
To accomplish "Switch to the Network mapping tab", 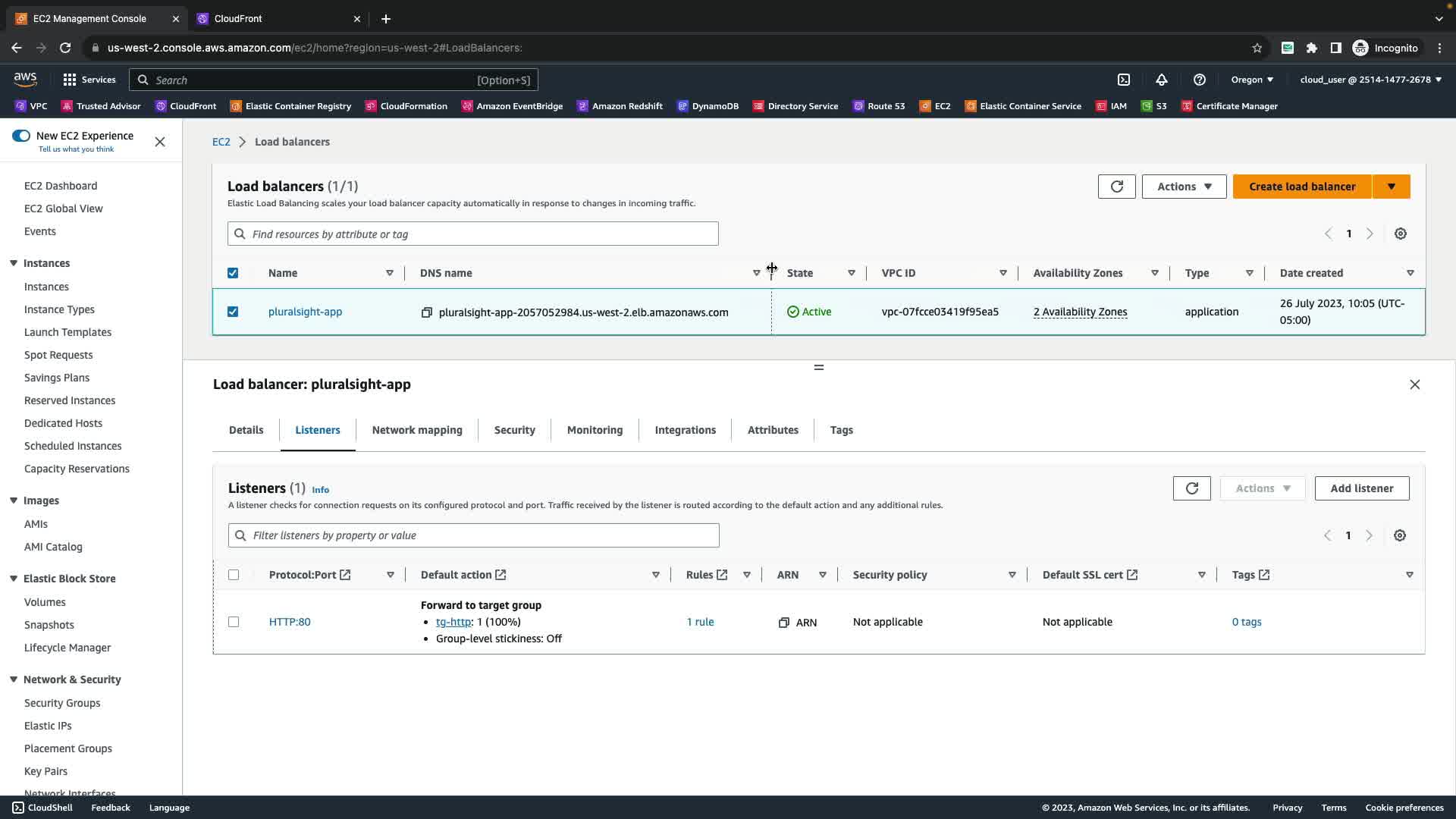I will point(416,430).
